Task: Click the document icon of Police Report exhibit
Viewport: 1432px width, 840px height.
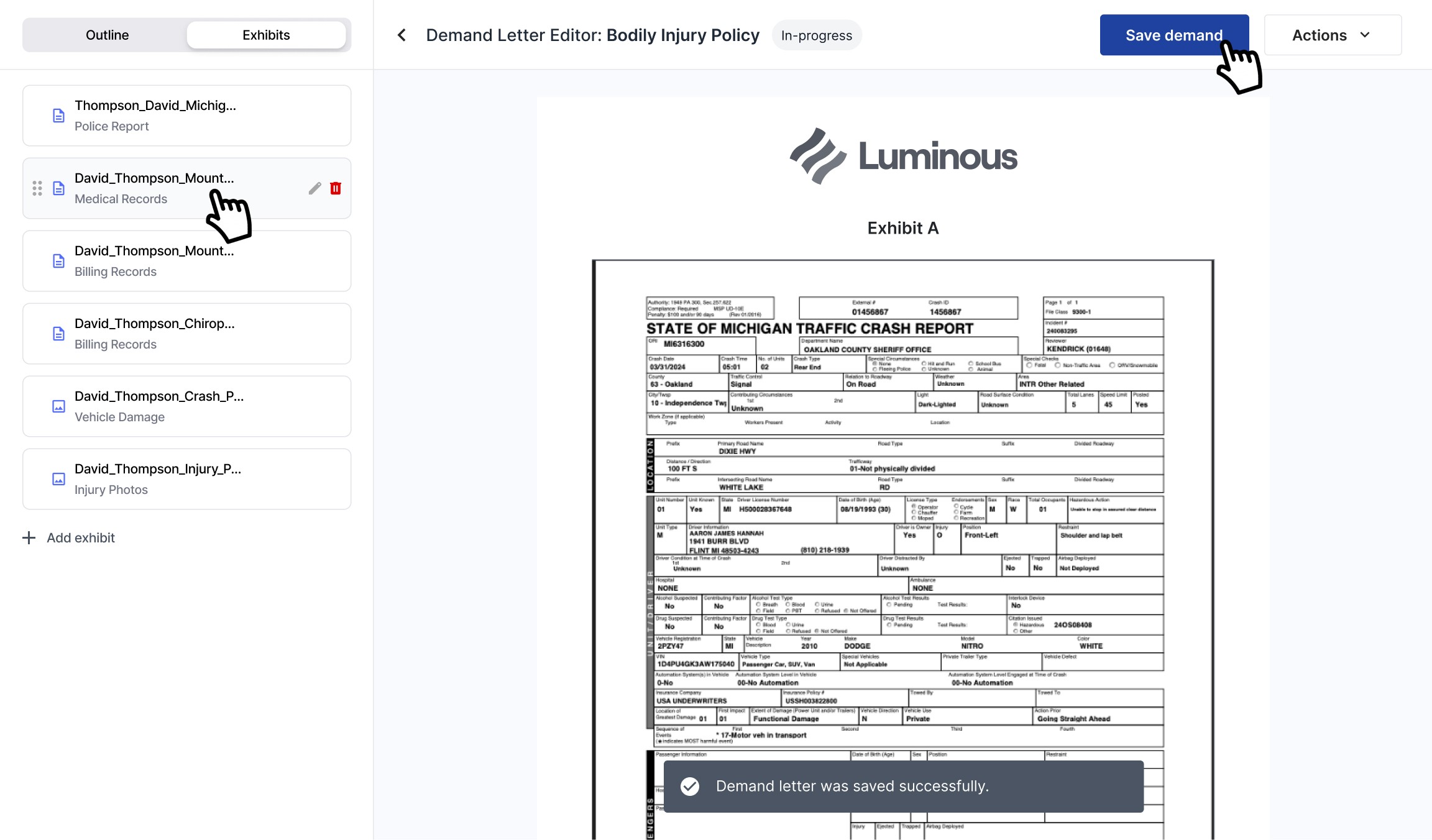Action: click(58, 116)
